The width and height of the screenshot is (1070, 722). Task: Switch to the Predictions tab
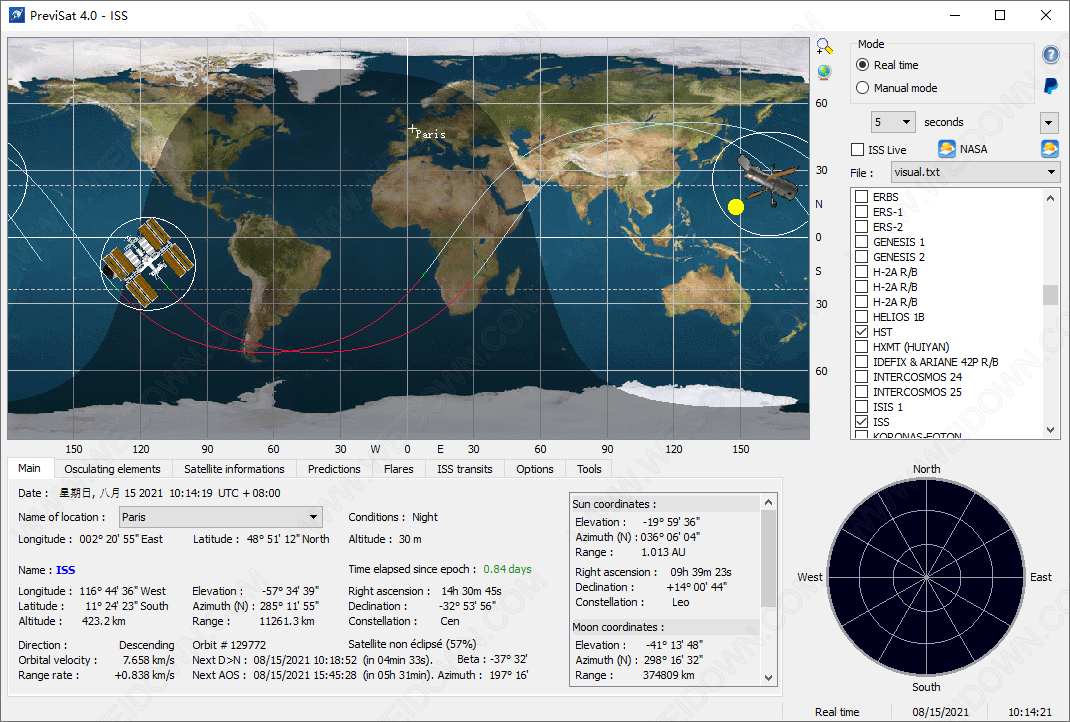(x=334, y=469)
